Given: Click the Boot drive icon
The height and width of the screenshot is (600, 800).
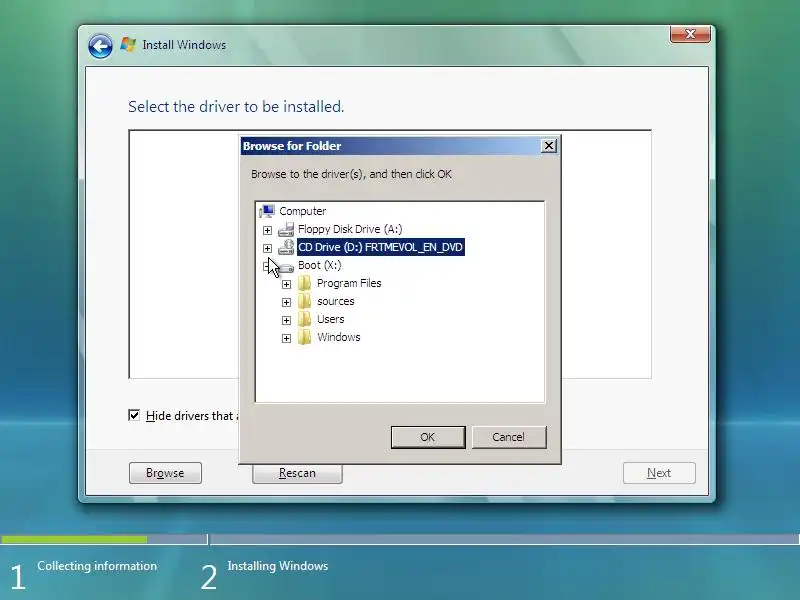Looking at the screenshot, I should 286,266.
